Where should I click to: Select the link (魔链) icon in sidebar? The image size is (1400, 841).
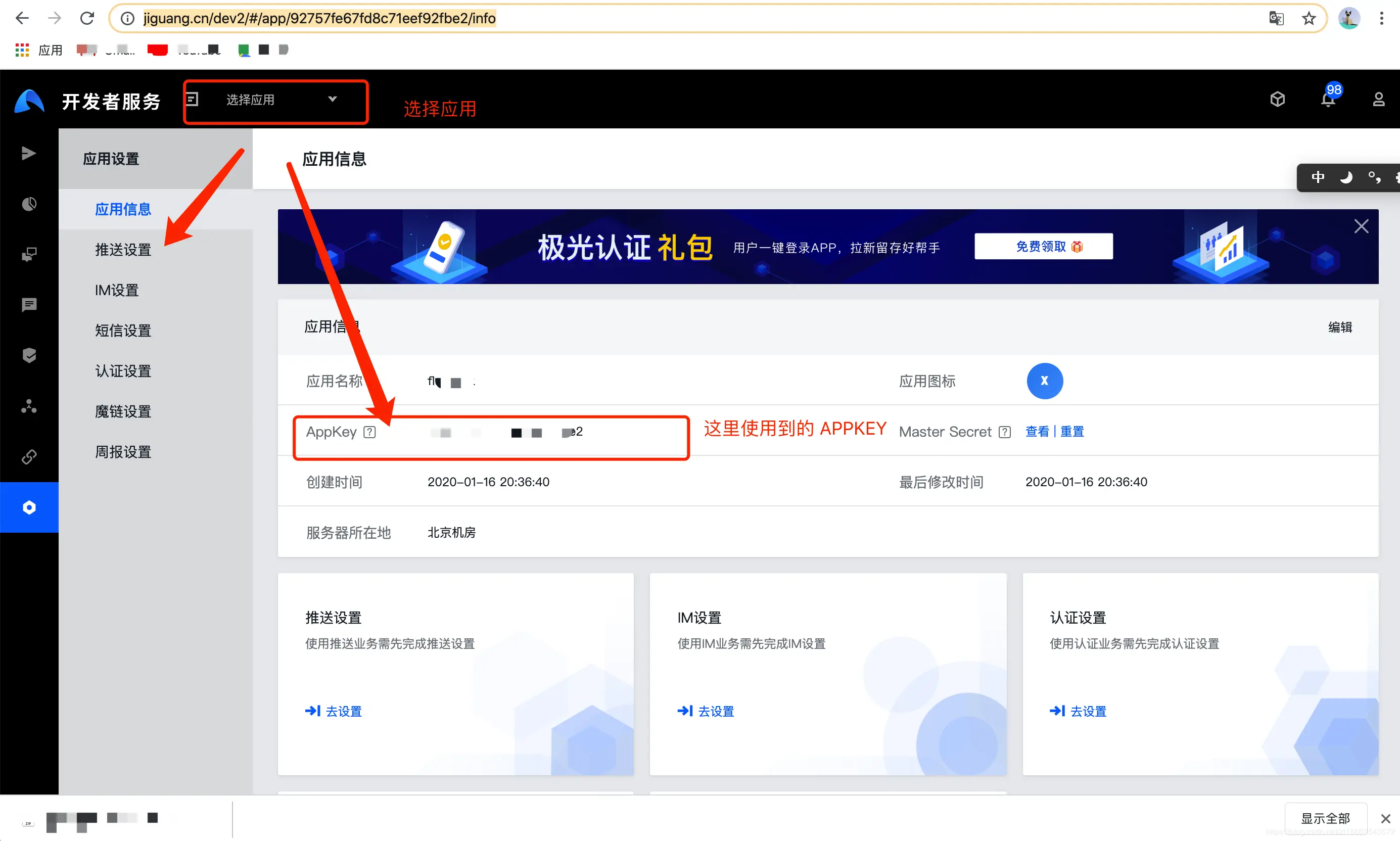[x=28, y=456]
